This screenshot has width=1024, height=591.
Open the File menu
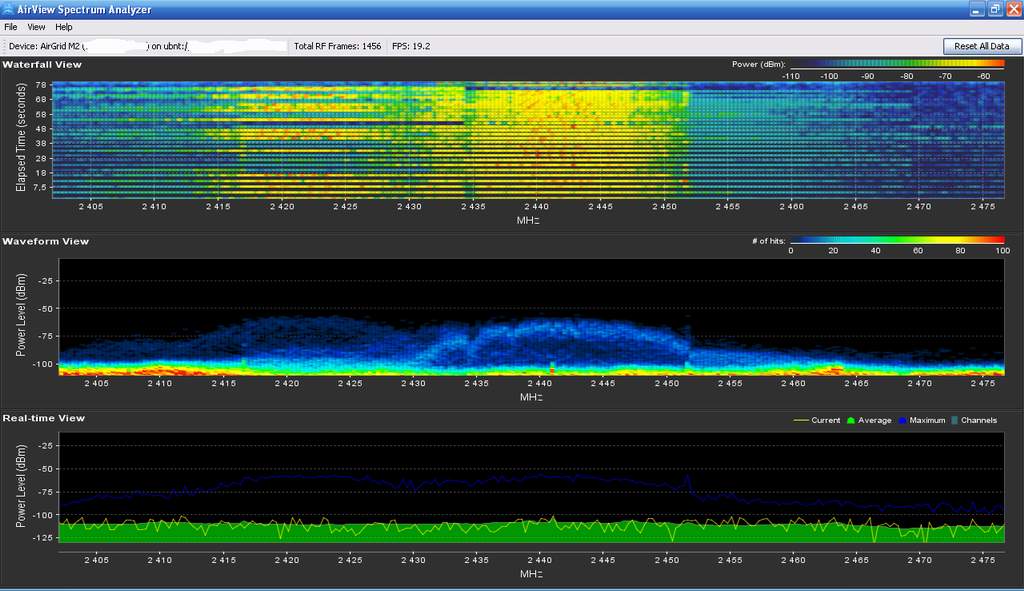pos(11,27)
